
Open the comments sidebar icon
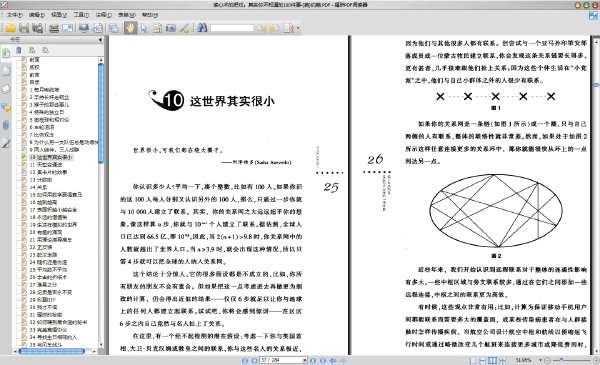pyautogui.click(x=6, y=108)
